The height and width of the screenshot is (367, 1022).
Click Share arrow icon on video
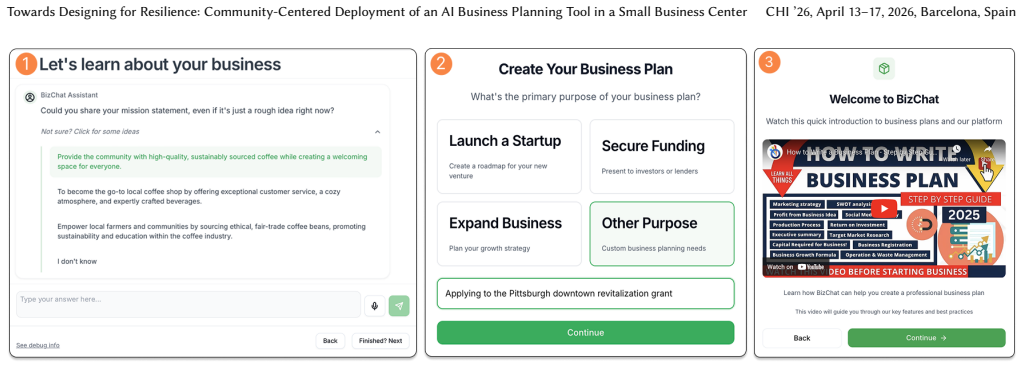point(987,151)
